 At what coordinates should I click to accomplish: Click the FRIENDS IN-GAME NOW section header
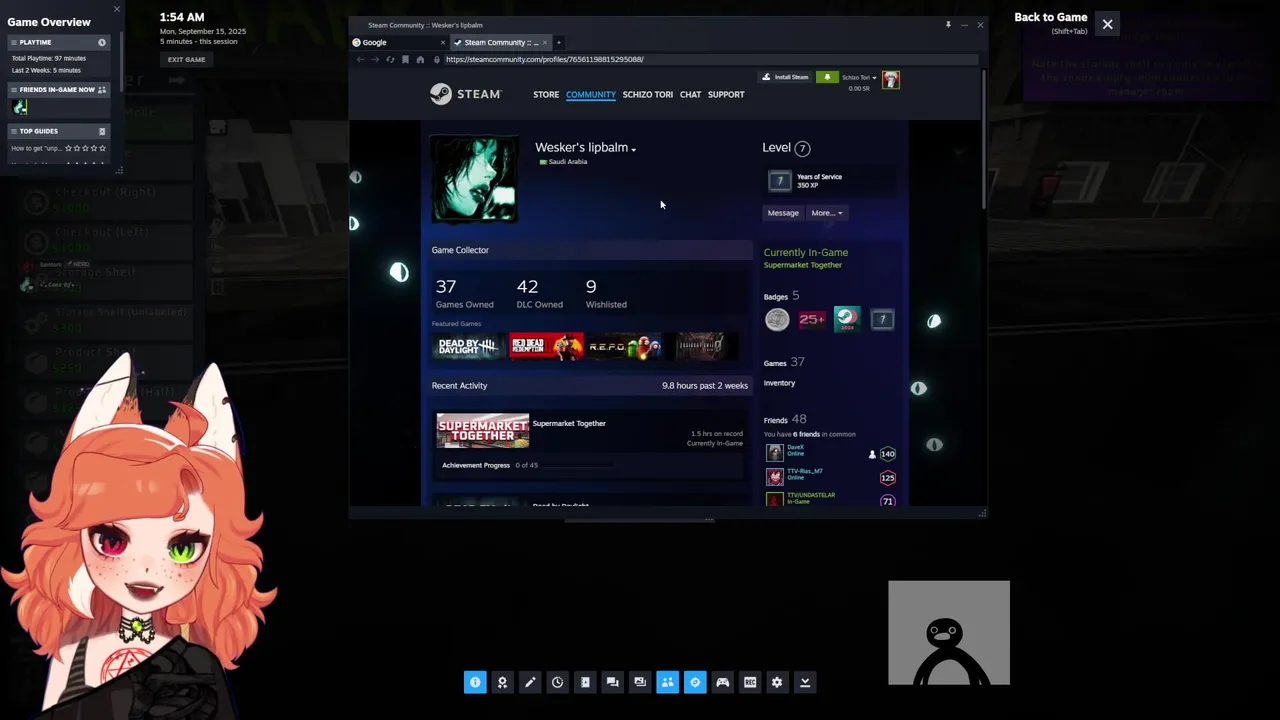(x=58, y=90)
